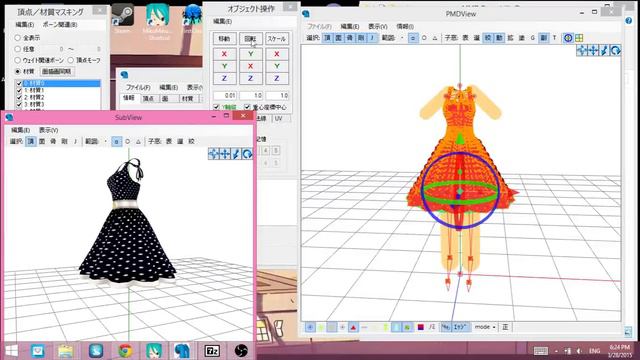Toggle the green arrow icon in PMDView bottom bar

click(x=385, y=327)
